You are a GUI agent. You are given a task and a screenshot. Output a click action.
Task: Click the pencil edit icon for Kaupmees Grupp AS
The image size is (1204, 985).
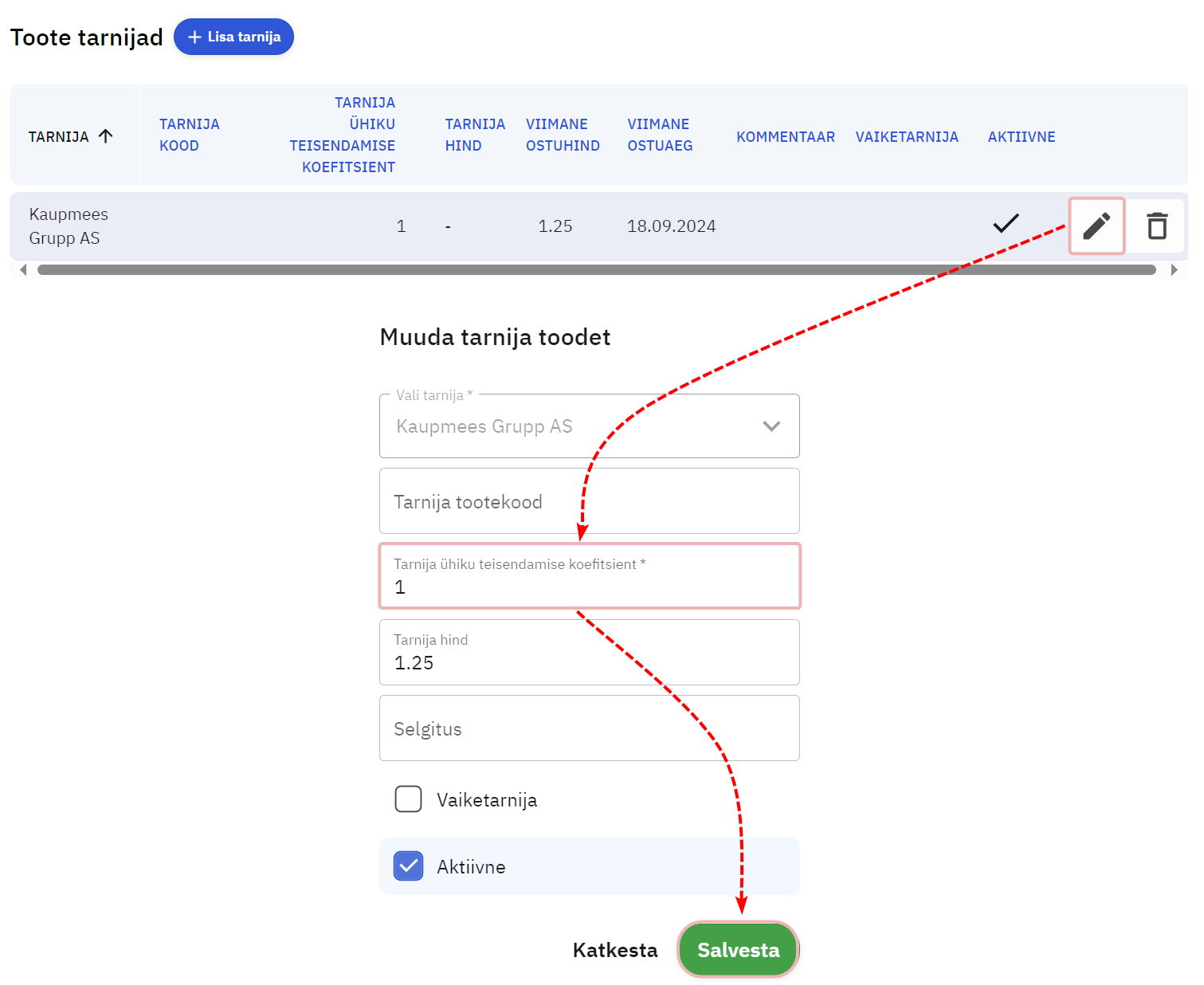coord(1096,226)
